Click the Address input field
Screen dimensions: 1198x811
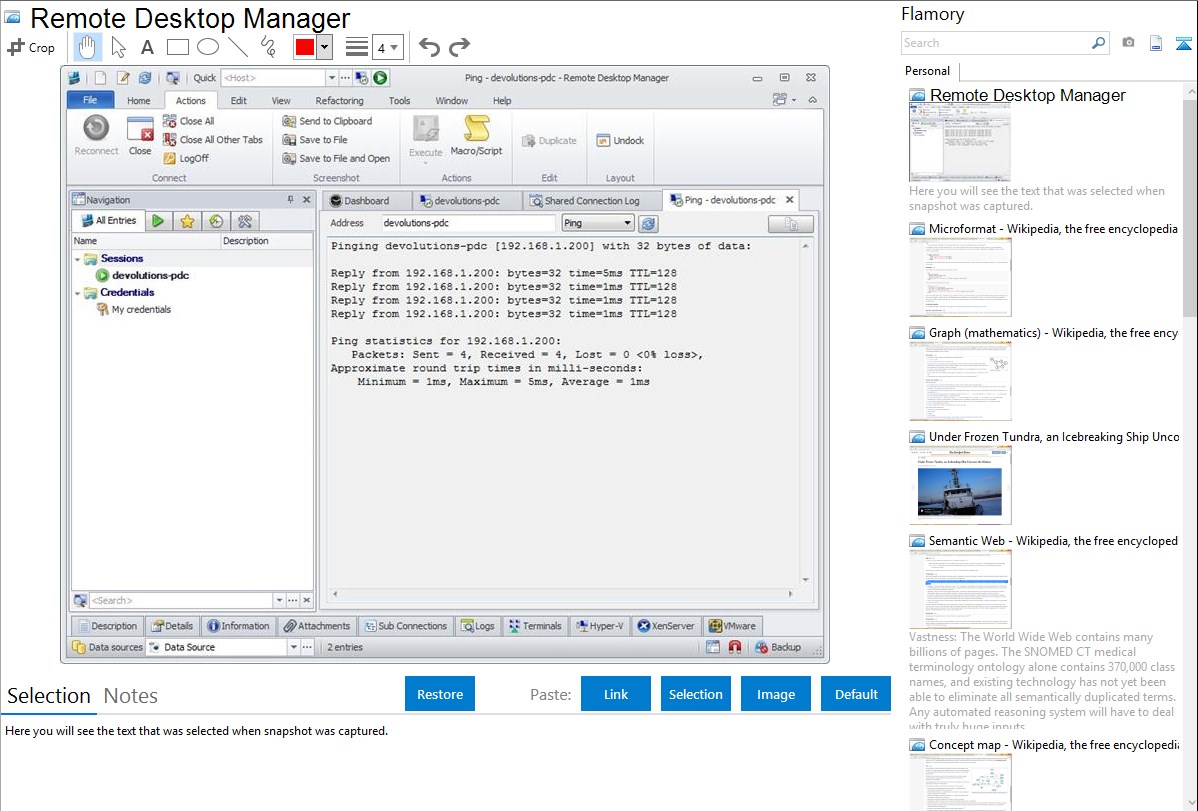468,223
